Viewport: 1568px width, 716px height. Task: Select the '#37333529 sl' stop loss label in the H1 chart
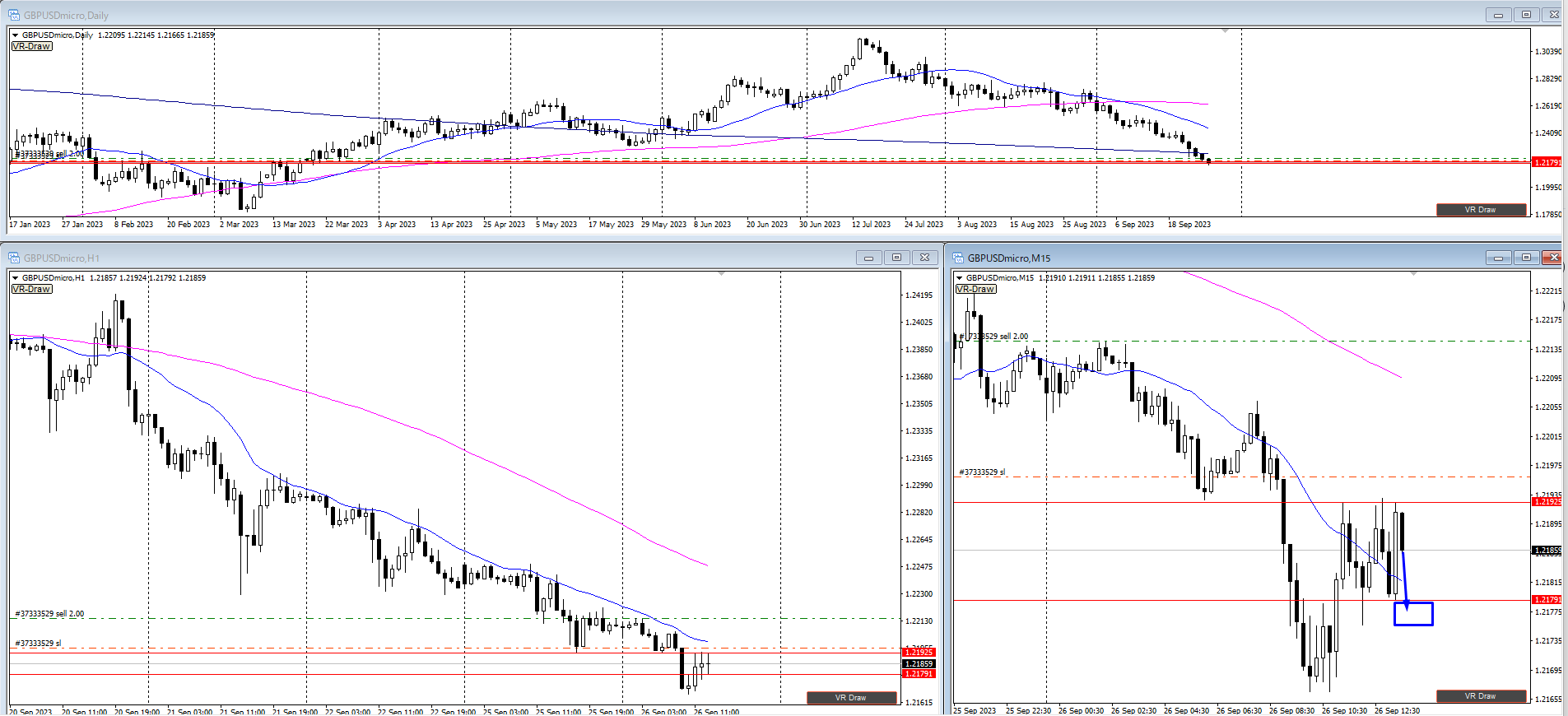point(38,644)
